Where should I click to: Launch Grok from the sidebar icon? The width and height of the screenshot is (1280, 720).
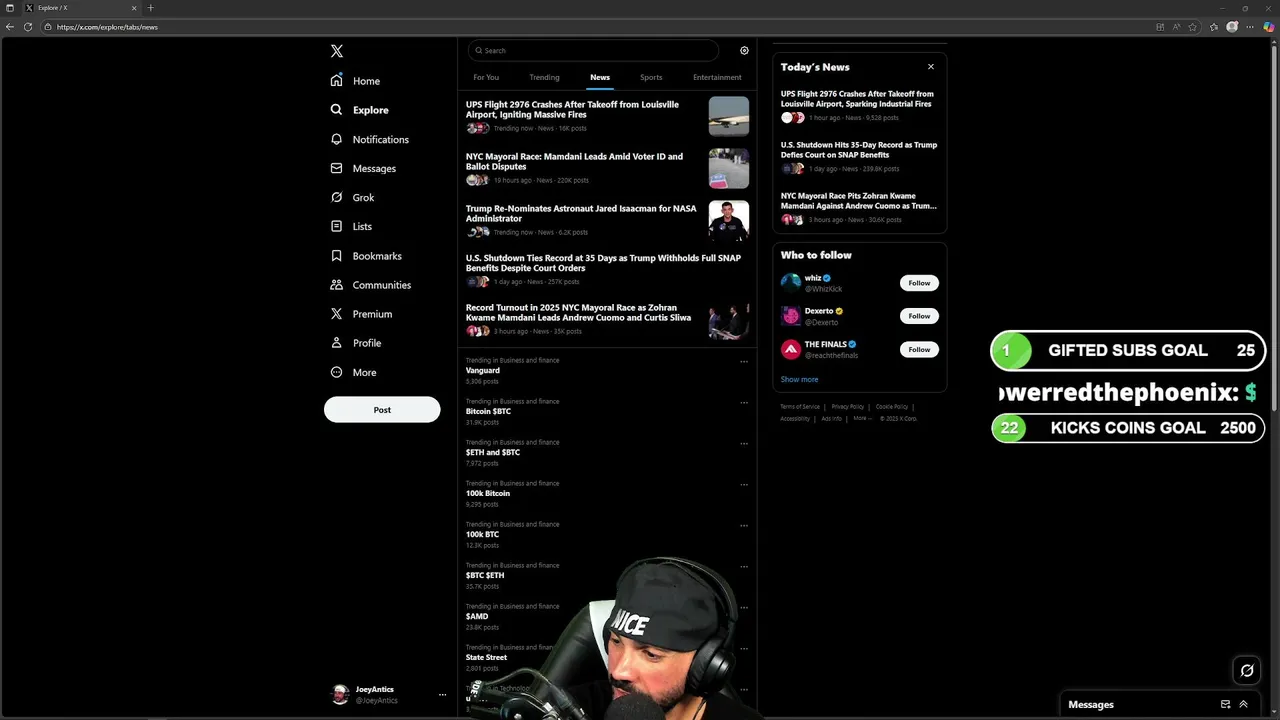point(337,197)
